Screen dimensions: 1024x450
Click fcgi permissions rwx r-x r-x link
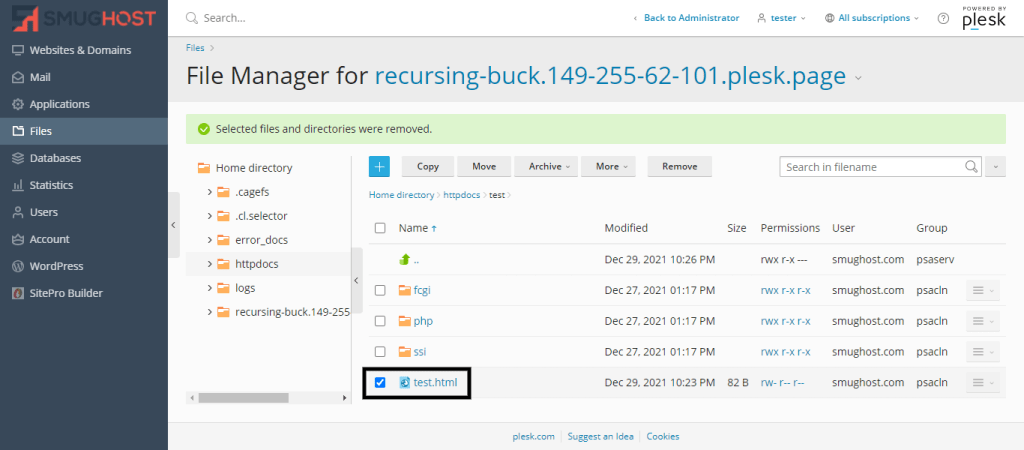click(x=786, y=291)
